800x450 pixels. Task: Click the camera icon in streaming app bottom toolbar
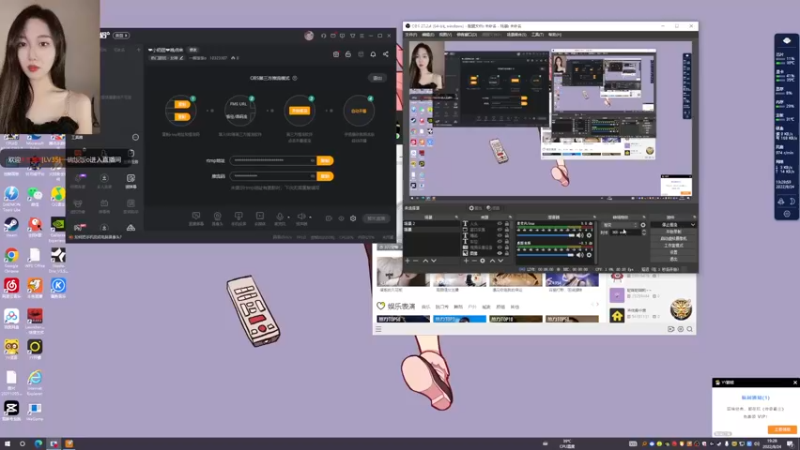(217, 216)
